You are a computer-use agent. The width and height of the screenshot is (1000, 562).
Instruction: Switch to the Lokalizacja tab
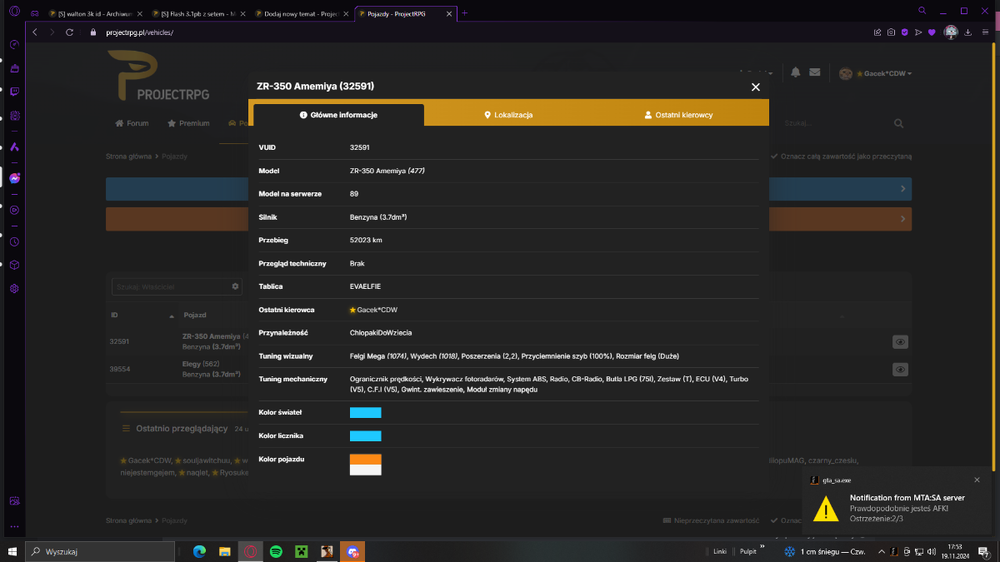(x=508, y=115)
